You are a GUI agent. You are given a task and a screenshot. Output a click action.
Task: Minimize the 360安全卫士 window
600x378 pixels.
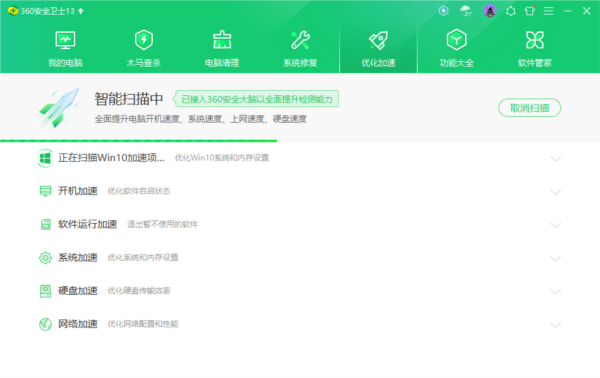coord(567,11)
